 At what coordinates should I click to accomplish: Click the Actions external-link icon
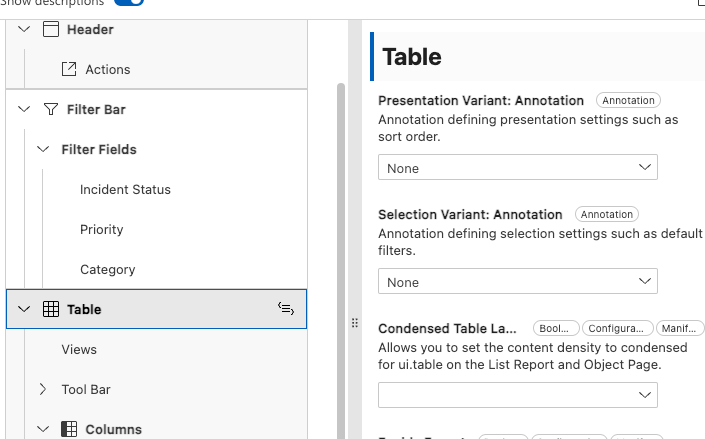pos(69,70)
